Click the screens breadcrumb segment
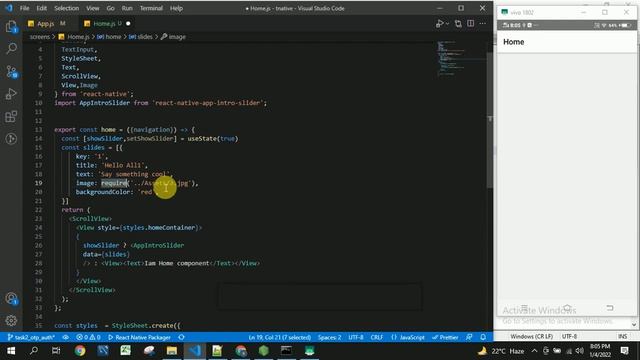Viewport: 640px width, 360px height. [40, 37]
